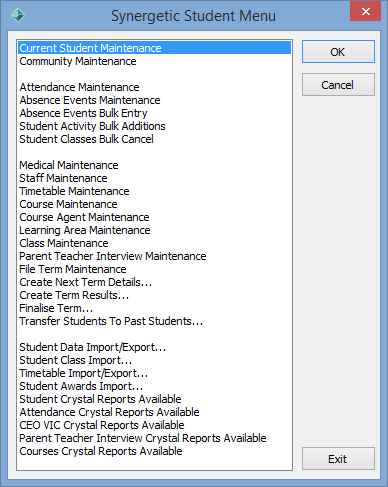Viewport: 388px width, 487px height.
Task: Select Student Crystal Reports Available
Action: [x=100, y=399]
